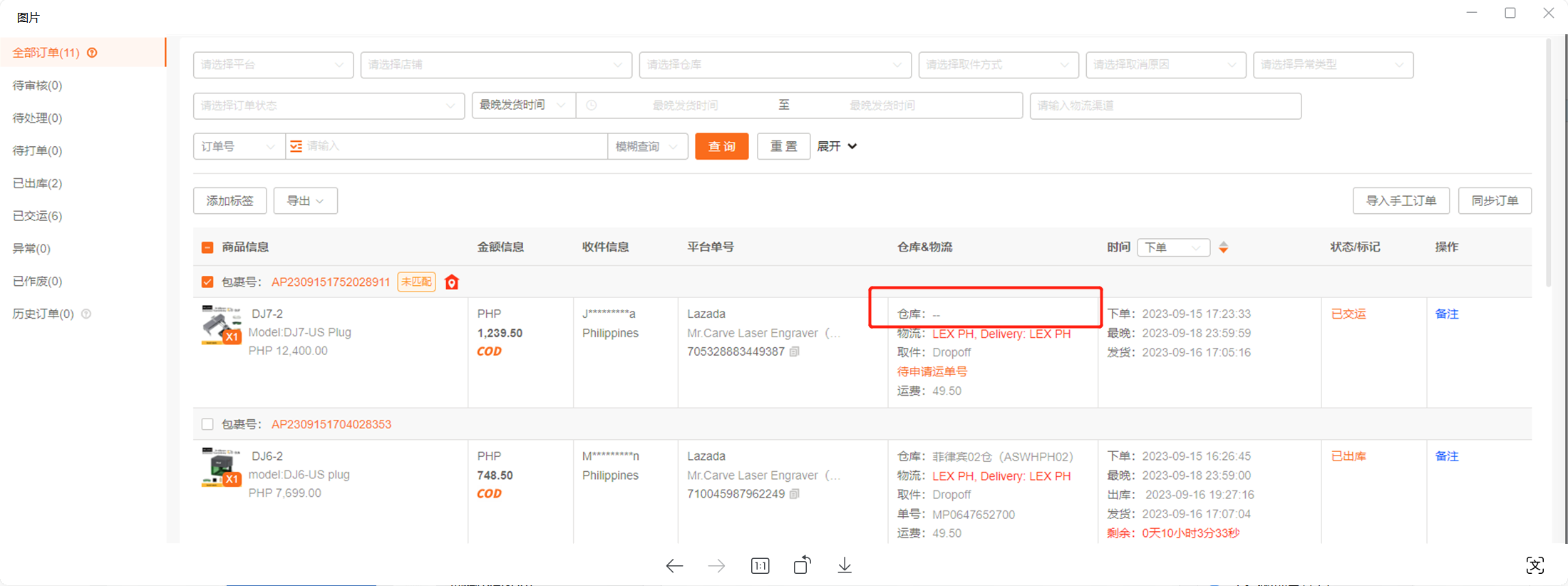Screen dimensions: 1568x586
Task: Copy order number 710045987962249 via copy icon
Action: [x=794, y=493]
